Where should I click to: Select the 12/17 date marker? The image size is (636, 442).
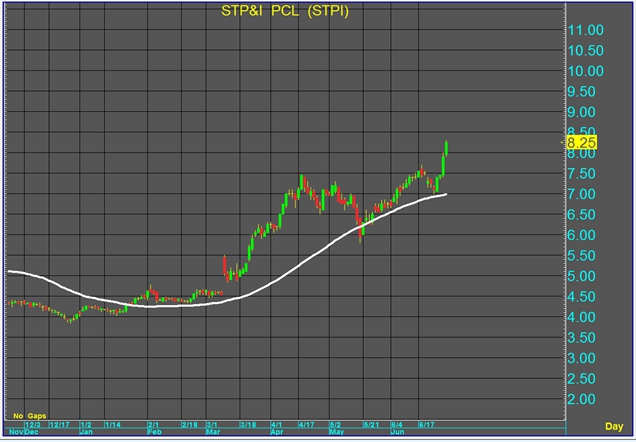pos(60,425)
